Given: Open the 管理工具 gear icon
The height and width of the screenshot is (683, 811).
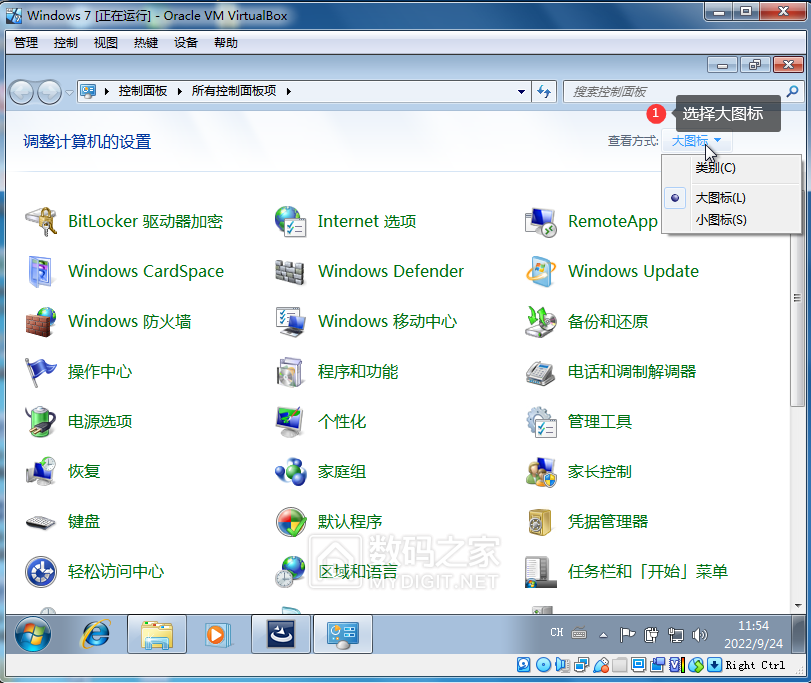Looking at the screenshot, I should 541,422.
